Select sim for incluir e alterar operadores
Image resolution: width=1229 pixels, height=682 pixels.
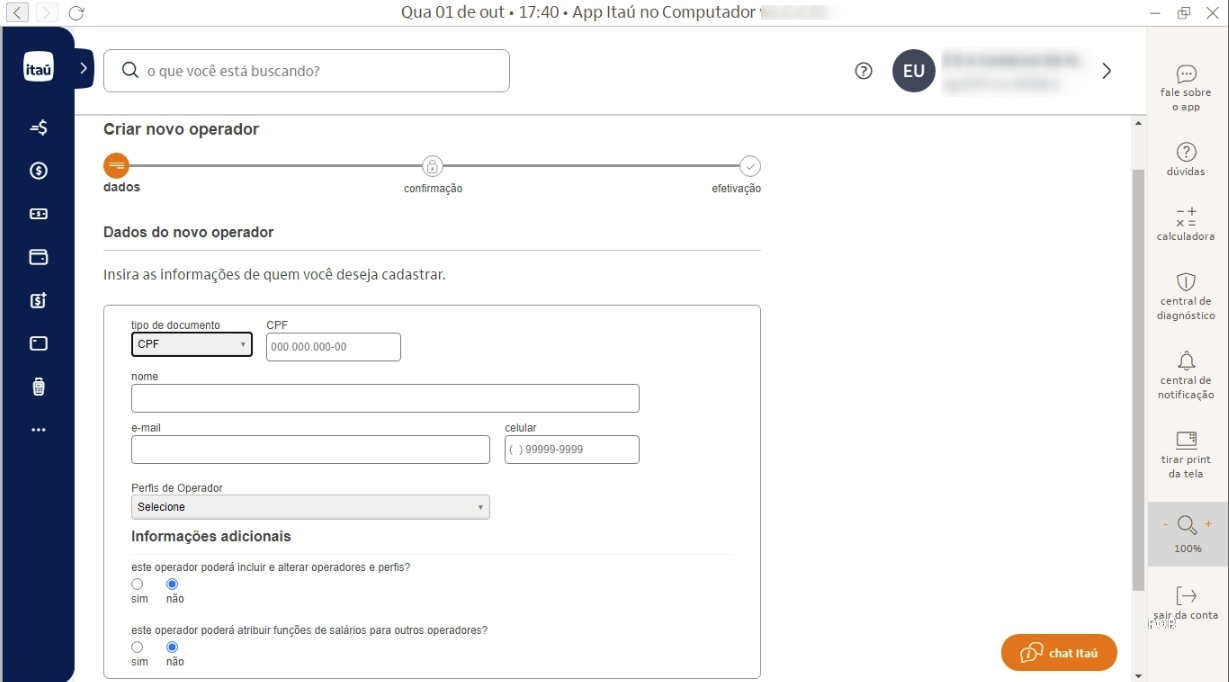[137, 584]
